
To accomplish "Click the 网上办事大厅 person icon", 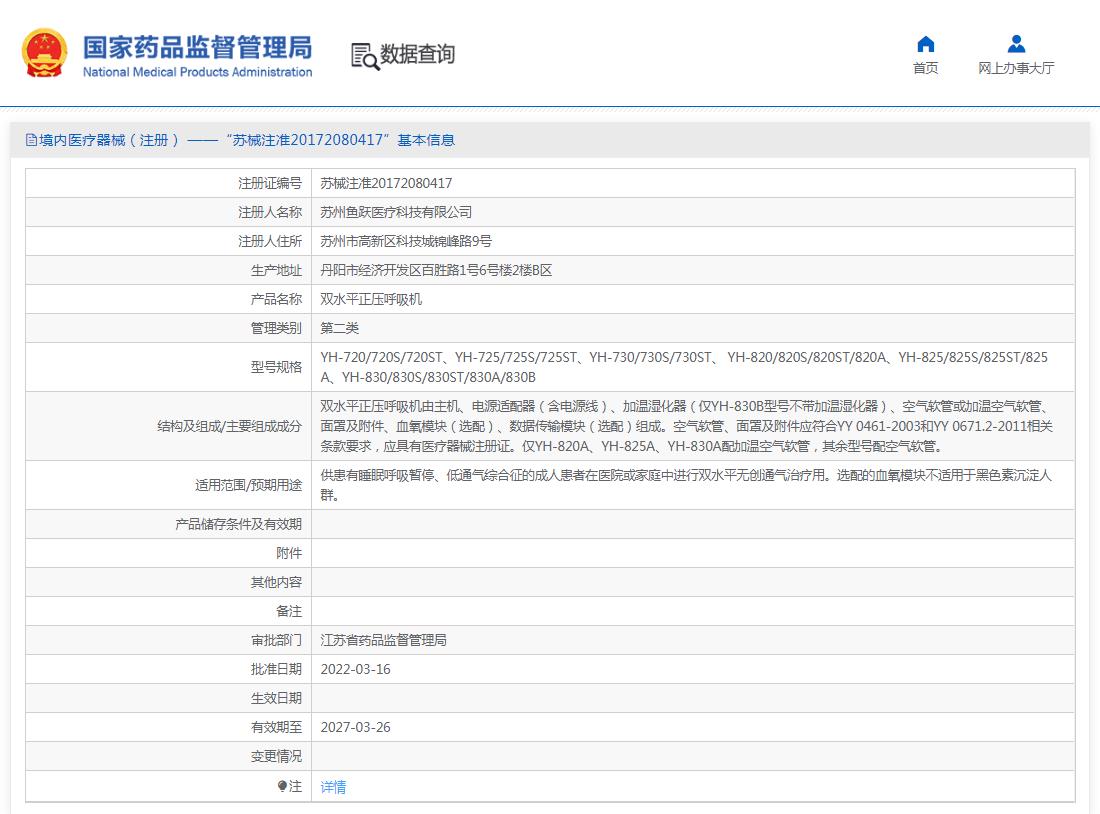I will click(x=1016, y=44).
